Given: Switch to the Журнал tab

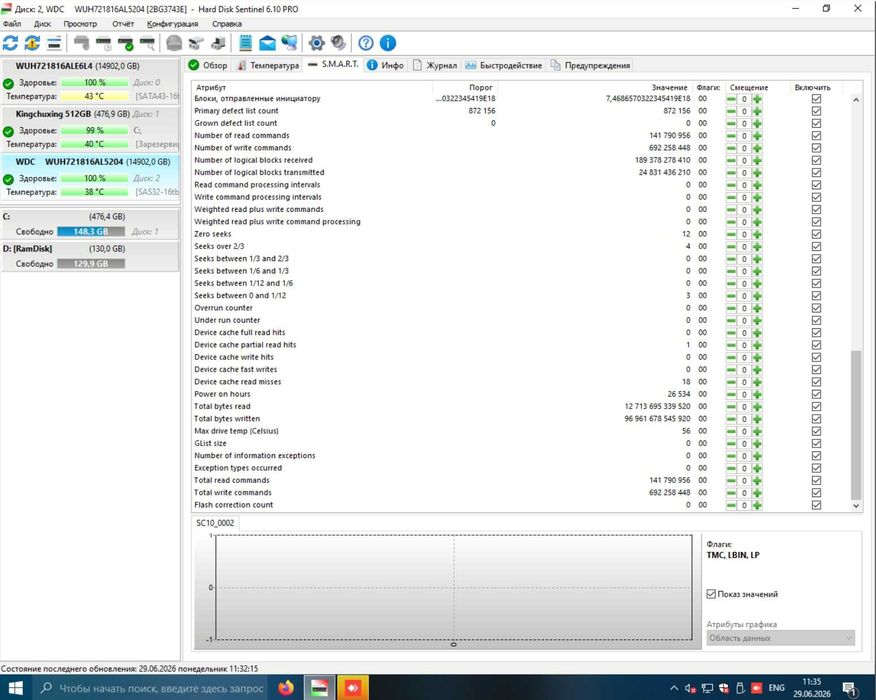Looking at the screenshot, I should pos(435,65).
